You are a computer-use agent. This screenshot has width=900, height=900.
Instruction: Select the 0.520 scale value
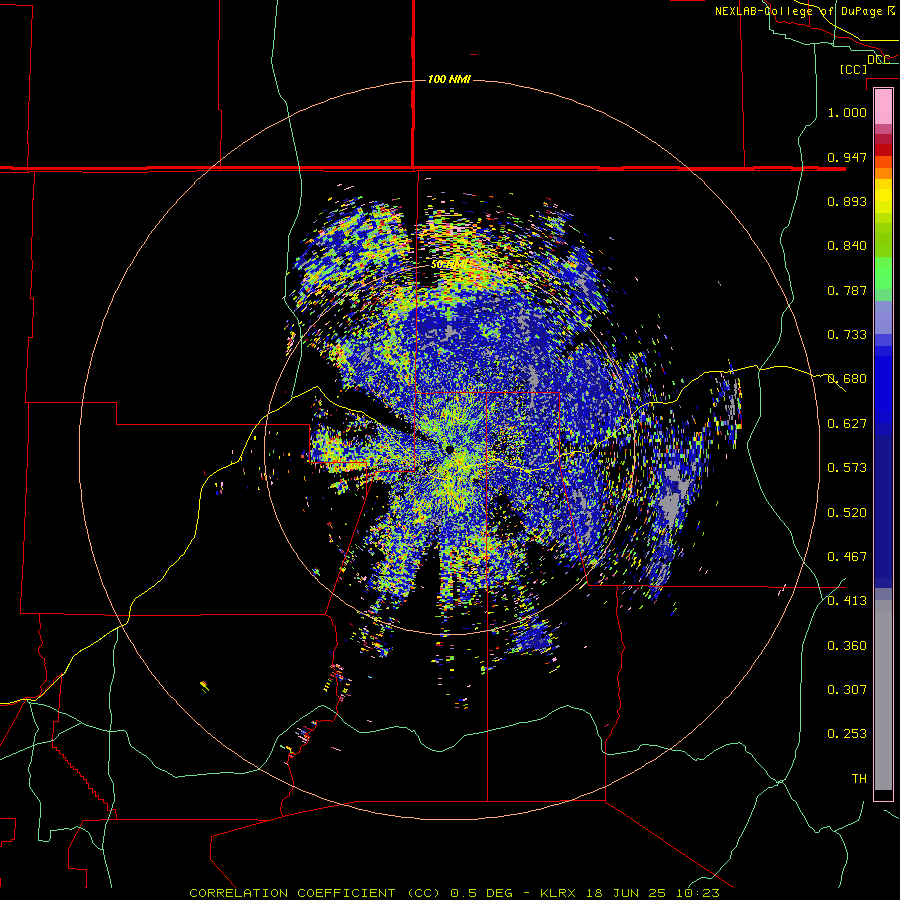(847, 513)
